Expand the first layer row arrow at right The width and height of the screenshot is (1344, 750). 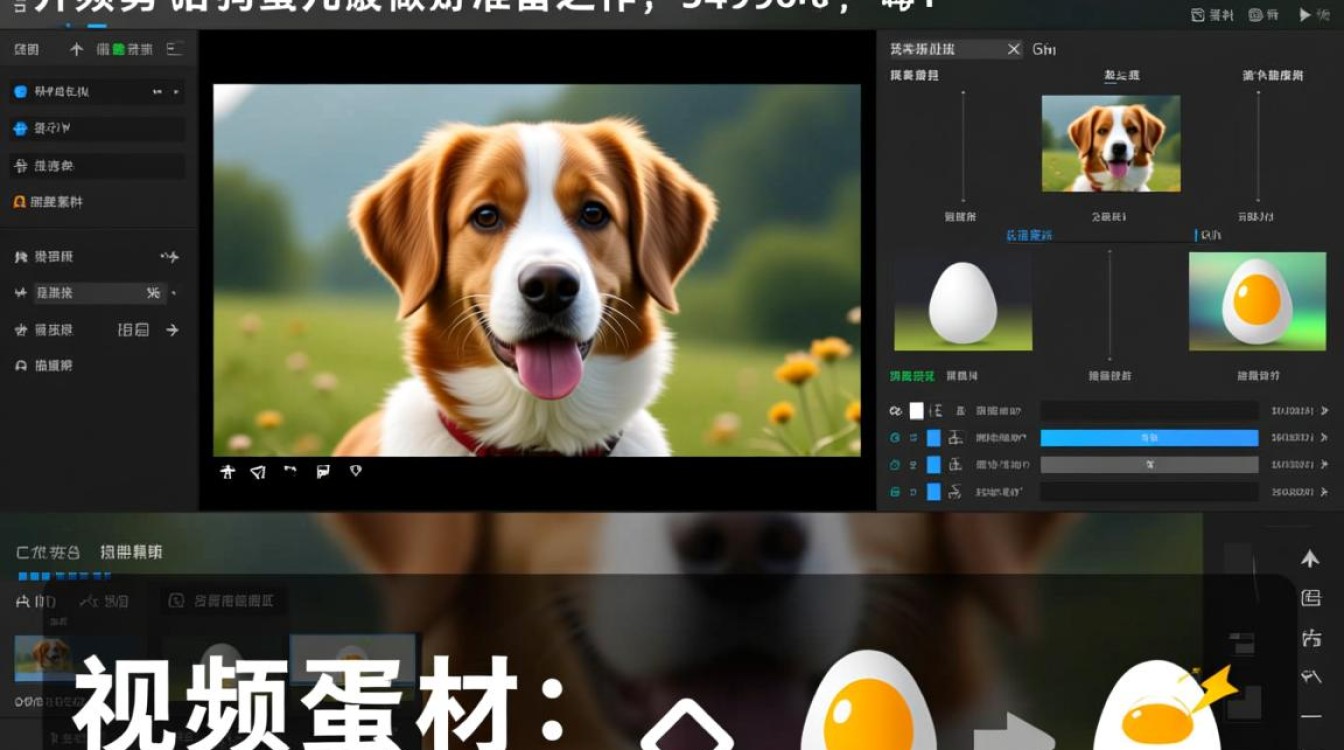(x=1325, y=410)
